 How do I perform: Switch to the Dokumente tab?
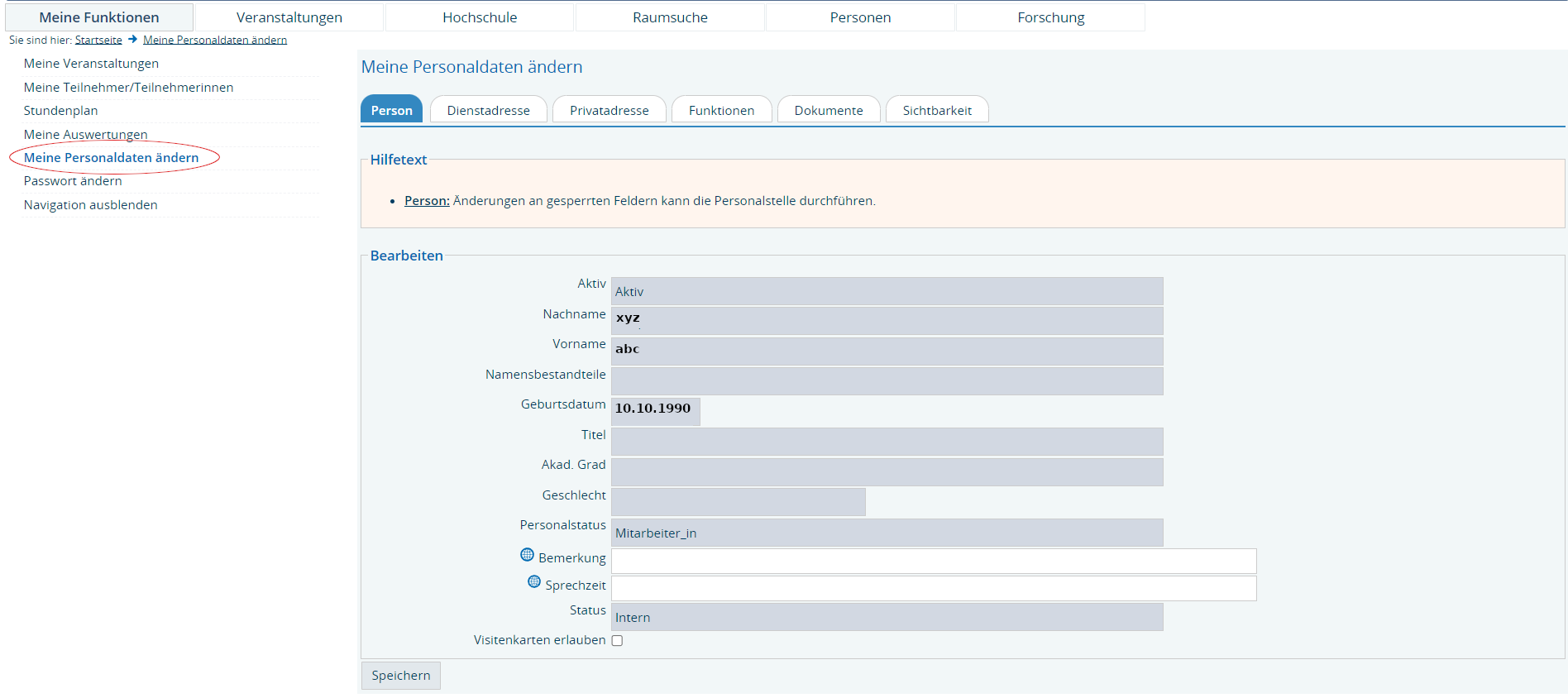click(x=829, y=110)
